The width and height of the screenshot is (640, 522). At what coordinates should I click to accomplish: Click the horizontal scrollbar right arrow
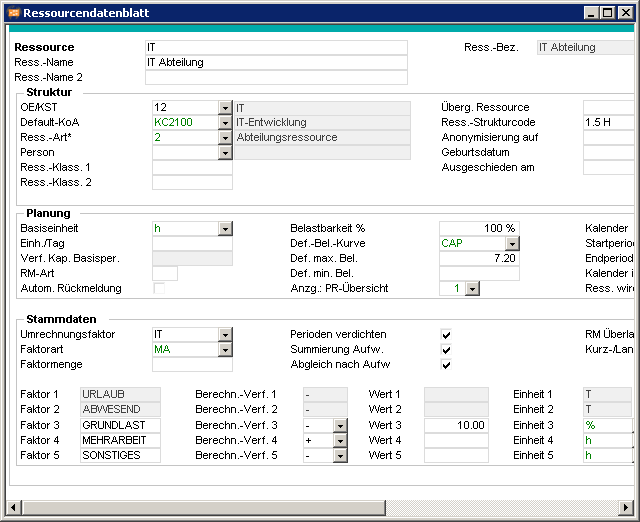(626, 508)
